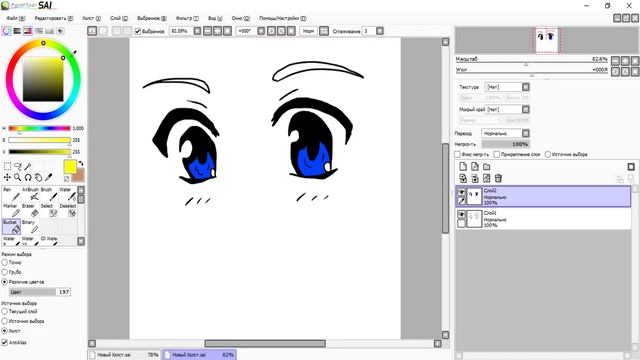Zoom out with the toolbar minus button
The image size is (640, 360).
[207, 31]
